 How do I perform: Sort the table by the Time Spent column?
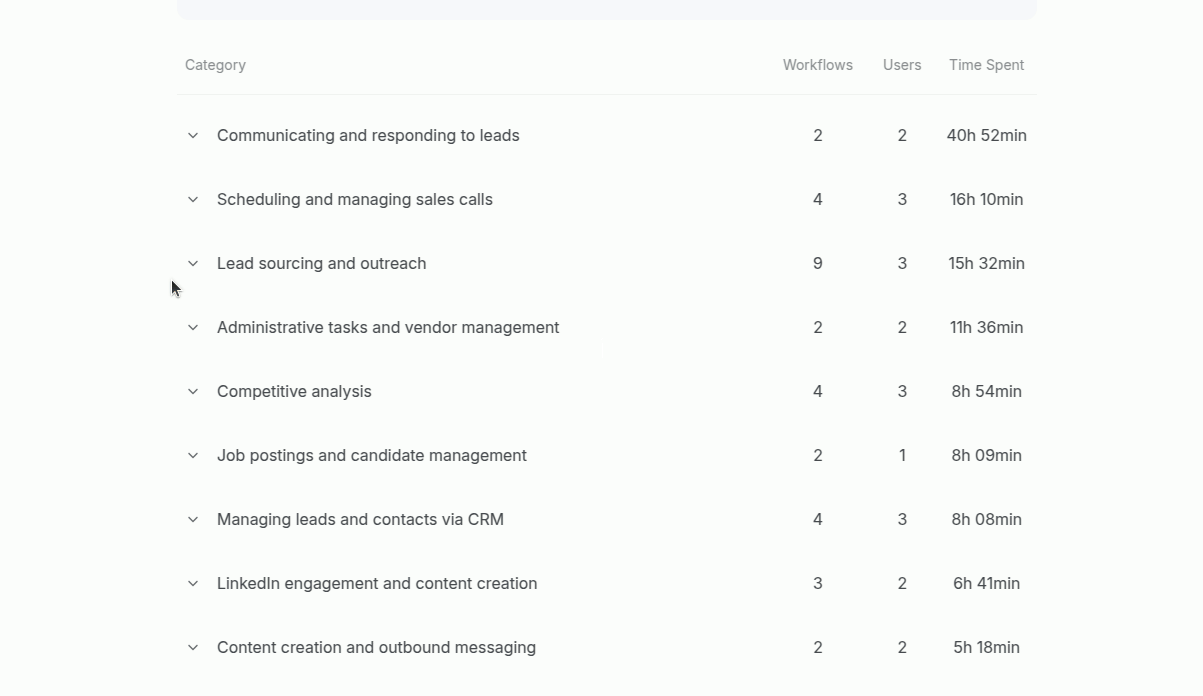[986, 64]
